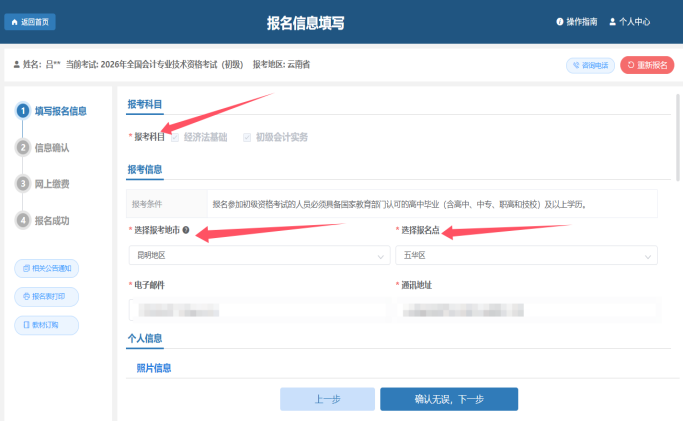Click the help icon beside 选择报考地市

[186, 230]
